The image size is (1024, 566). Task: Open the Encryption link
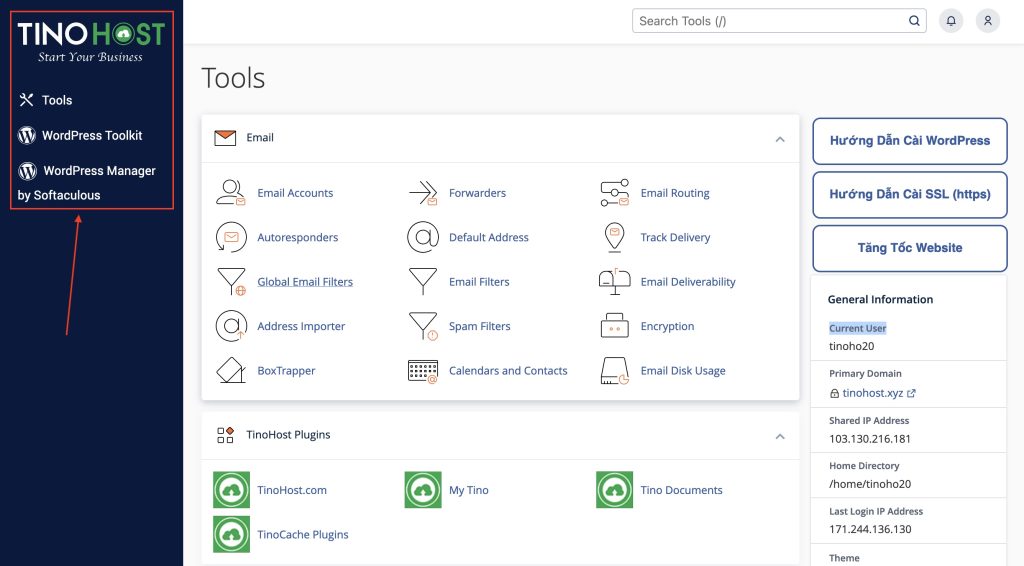(x=667, y=326)
